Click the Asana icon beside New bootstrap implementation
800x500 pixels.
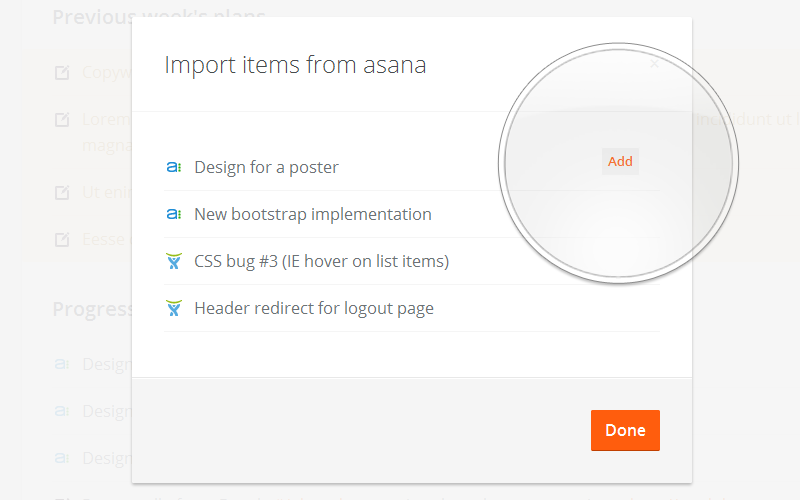tap(174, 214)
